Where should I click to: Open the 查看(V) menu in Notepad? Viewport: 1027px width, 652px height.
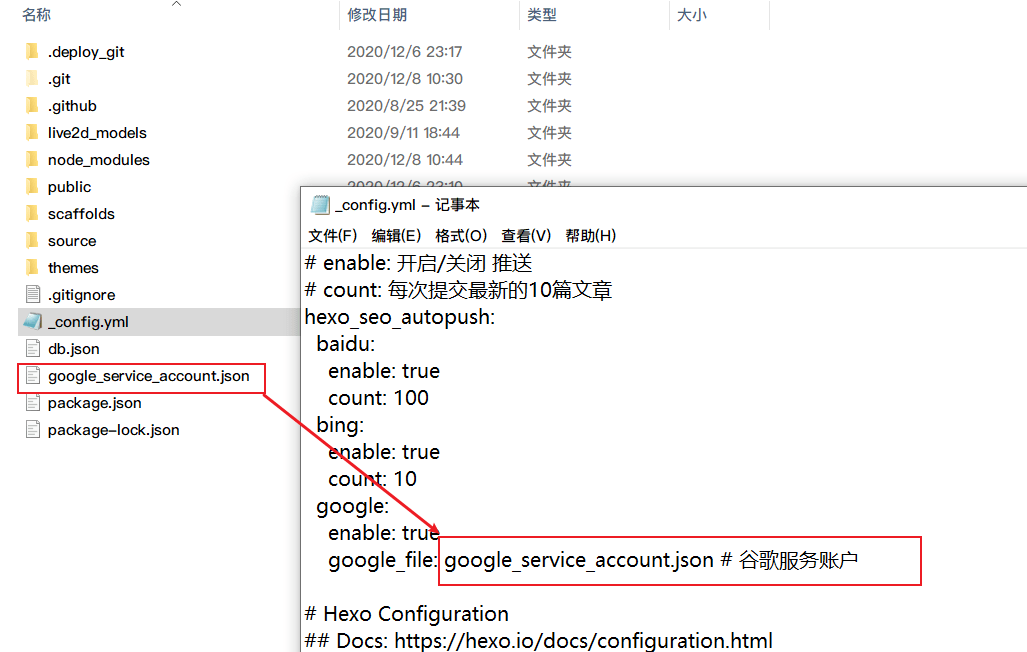tap(524, 235)
